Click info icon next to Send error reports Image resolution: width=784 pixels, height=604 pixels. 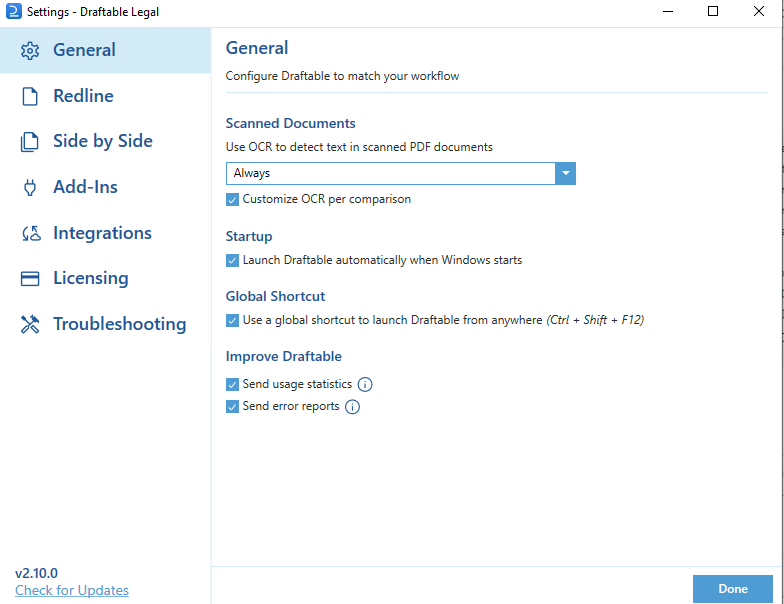coord(352,407)
